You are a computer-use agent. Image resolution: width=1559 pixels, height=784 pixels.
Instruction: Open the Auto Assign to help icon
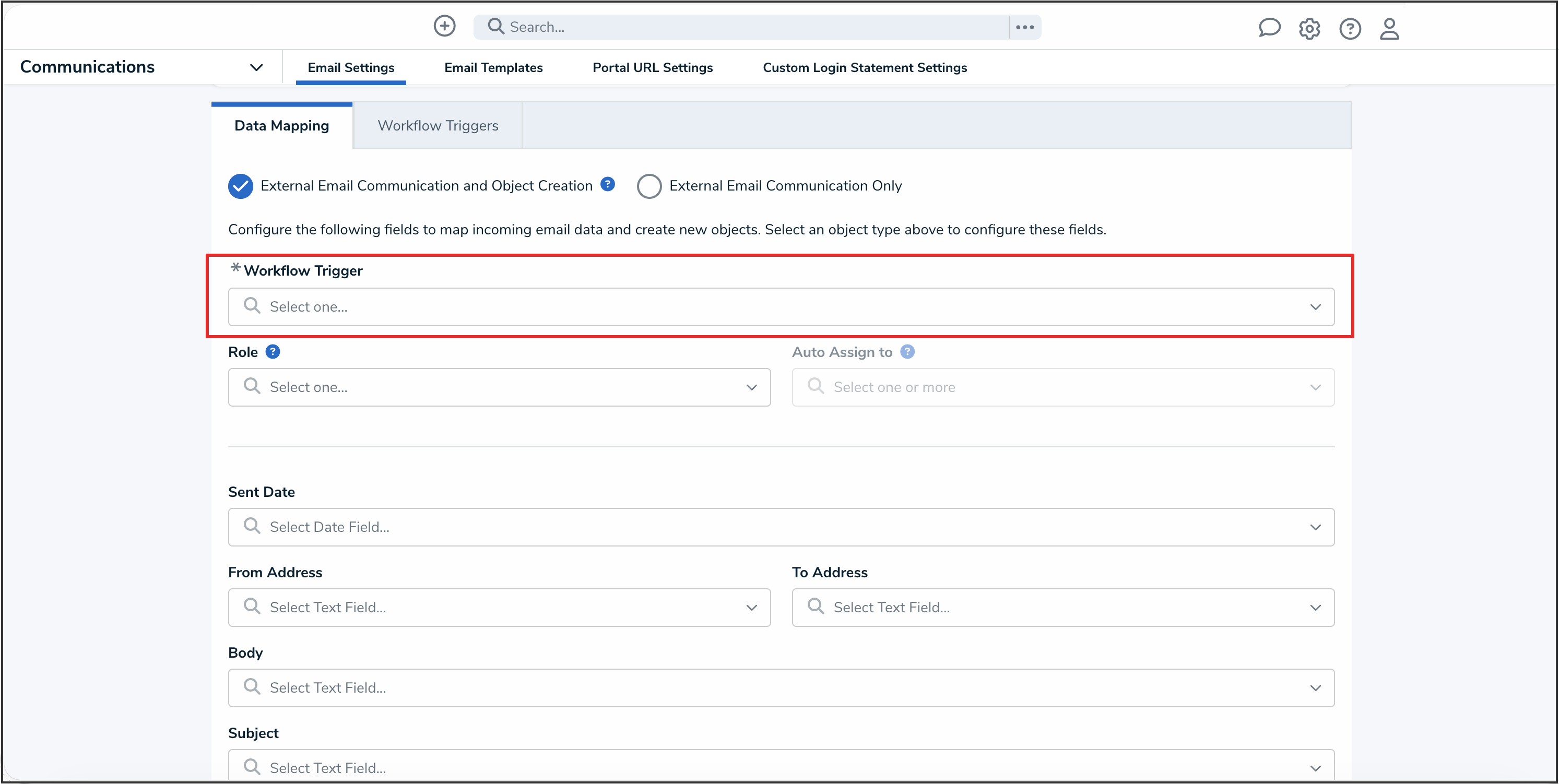(907, 351)
